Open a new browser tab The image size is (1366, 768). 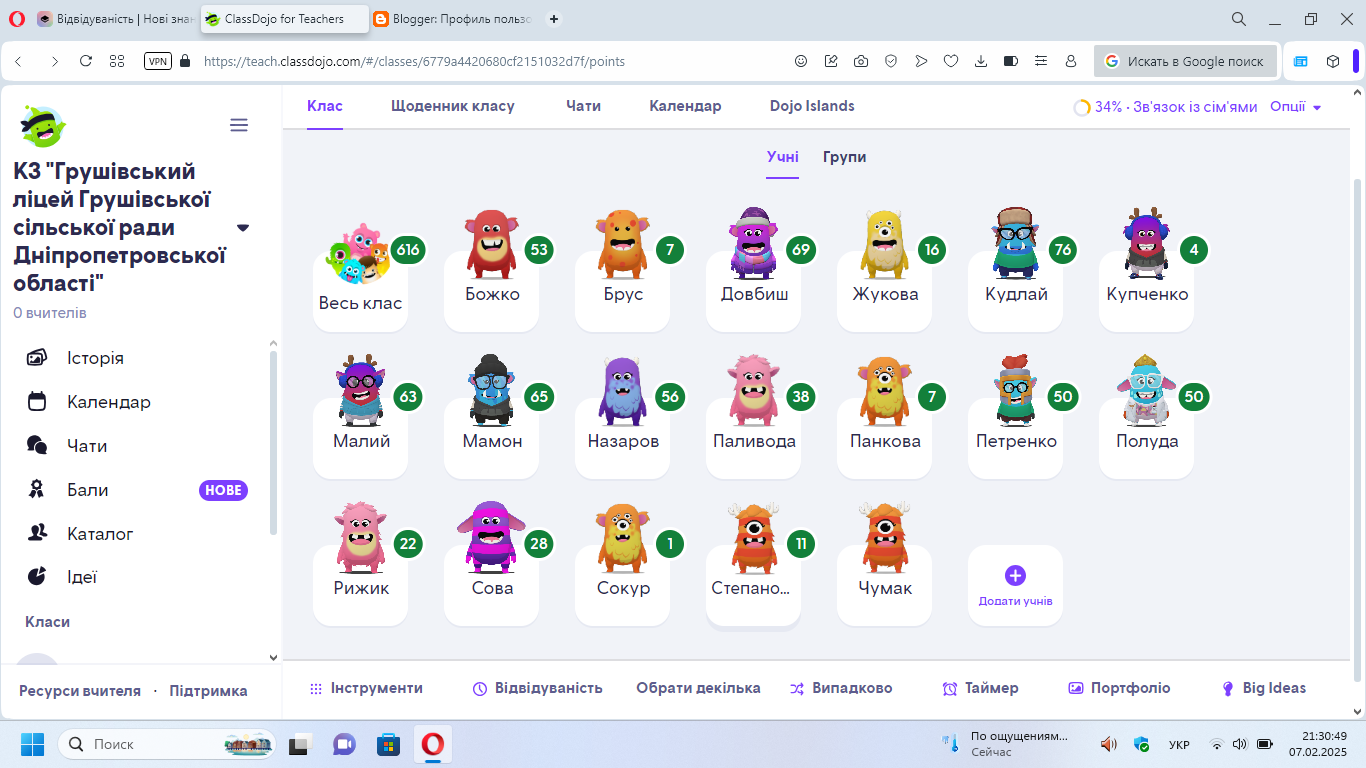coord(554,19)
